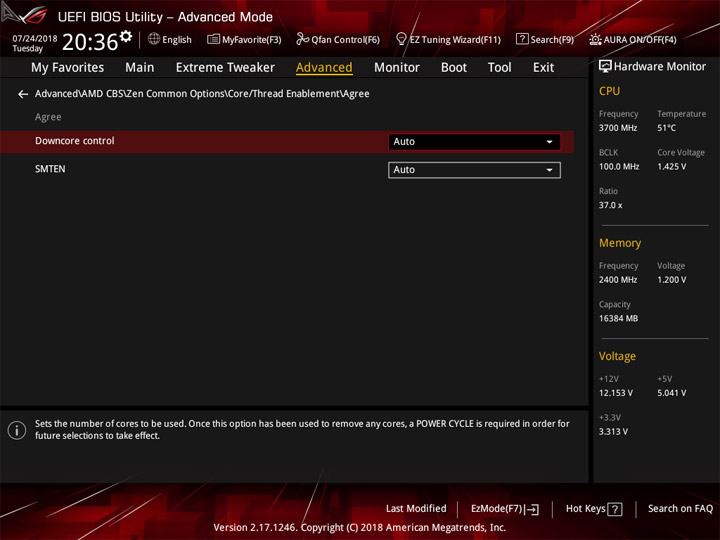Click the Memory voltage value 1.200 V
This screenshot has width=720, height=540.
click(x=672, y=280)
